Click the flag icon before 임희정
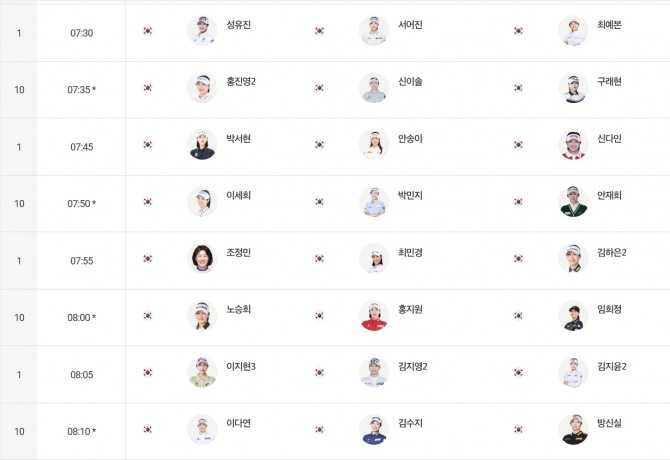This screenshot has width=670, height=460. (519, 316)
